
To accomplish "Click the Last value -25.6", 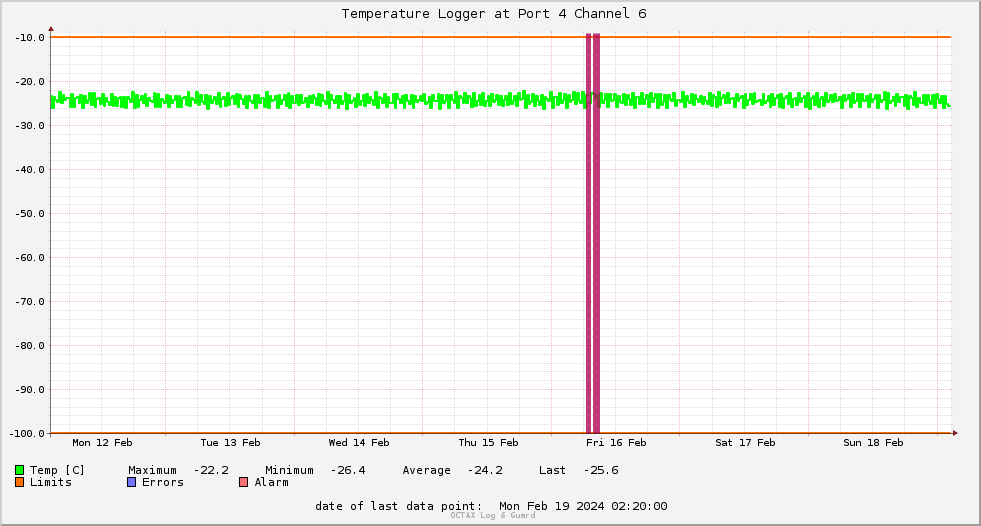I will tap(601, 470).
